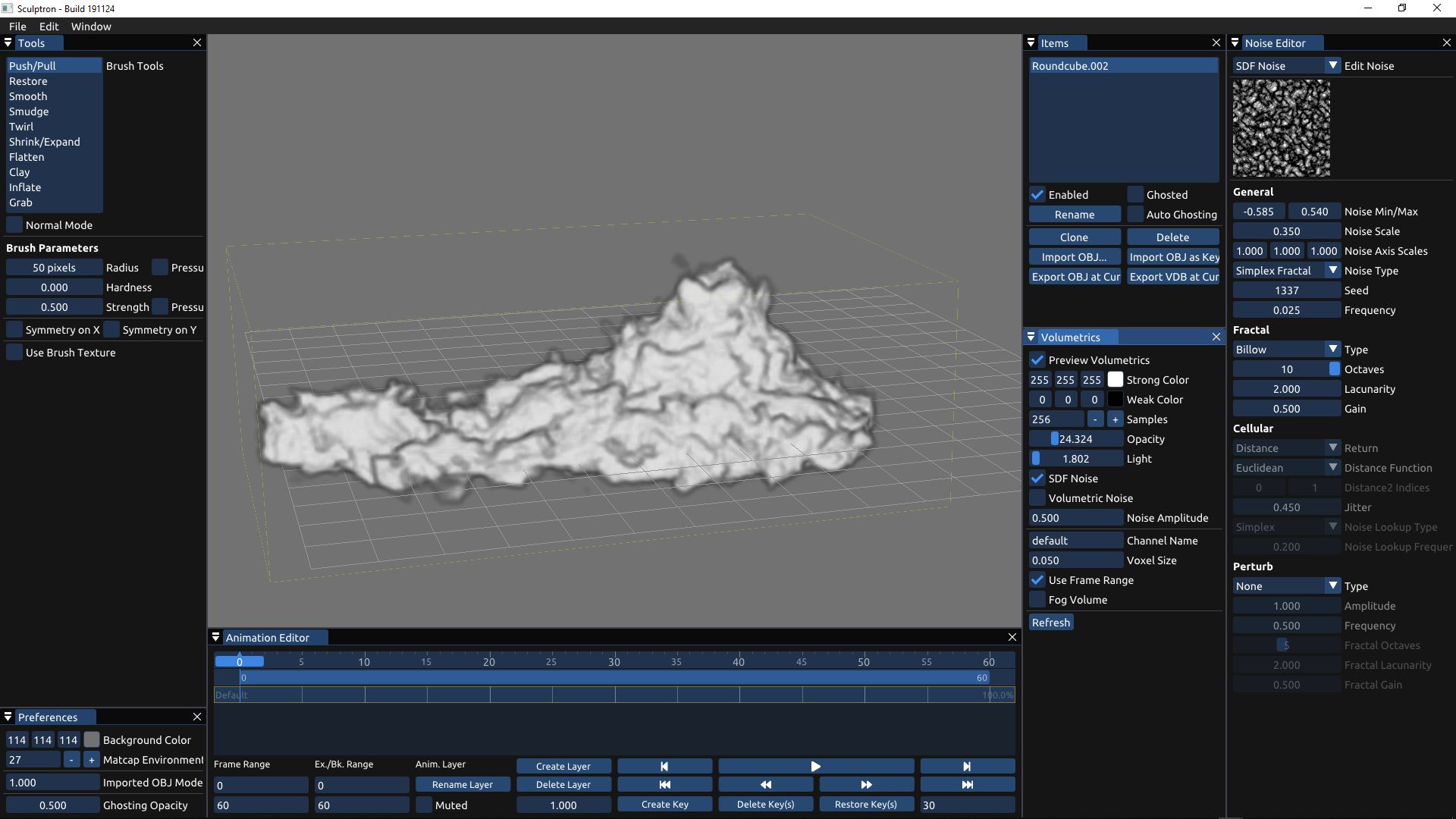Click the play animation button
1456x819 pixels.
(815, 767)
